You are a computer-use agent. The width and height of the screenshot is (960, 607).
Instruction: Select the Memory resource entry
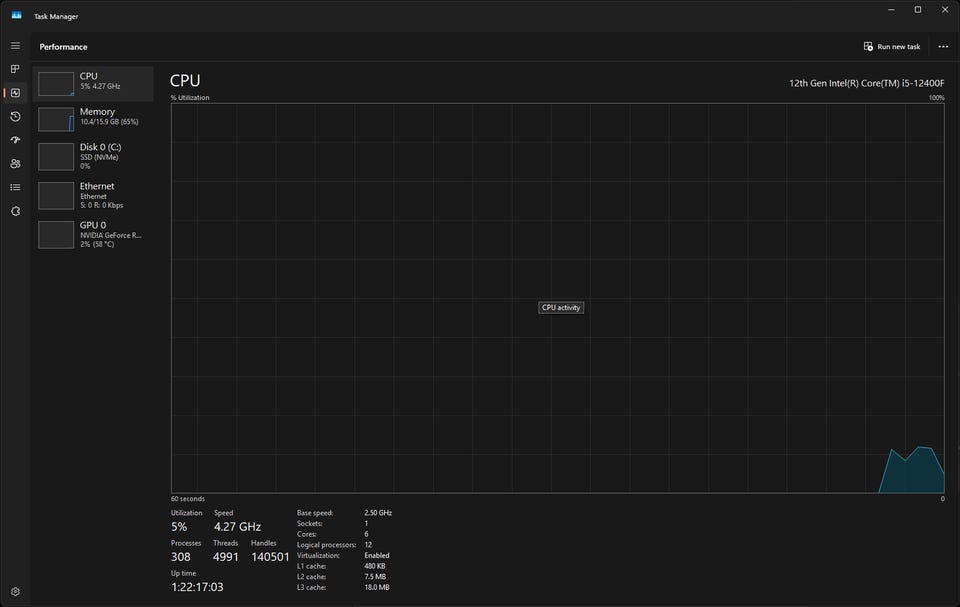[92, 119]
